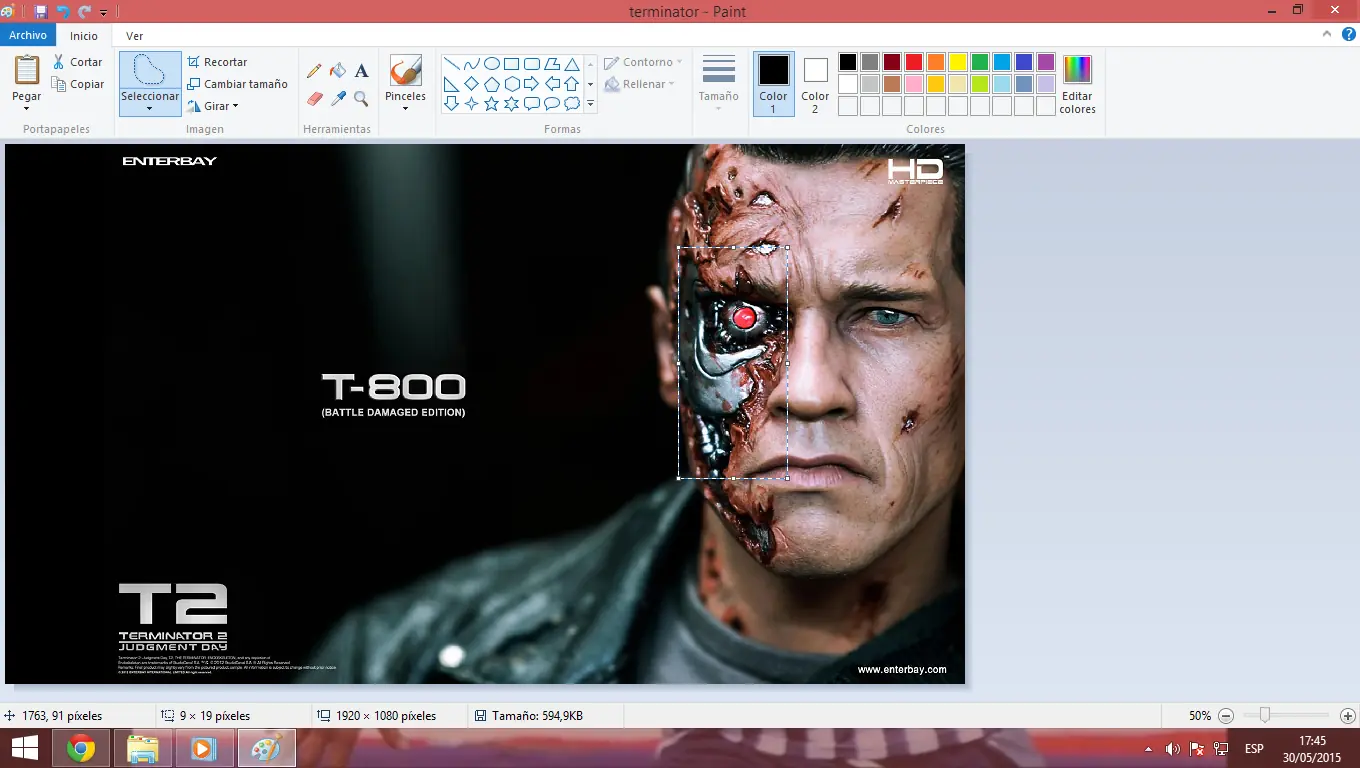Screen dimensions: 1360x768
Task: Expand the Pinceles brushes dropdown arrow
Action: pyautogui.click(x=405, y=108)
